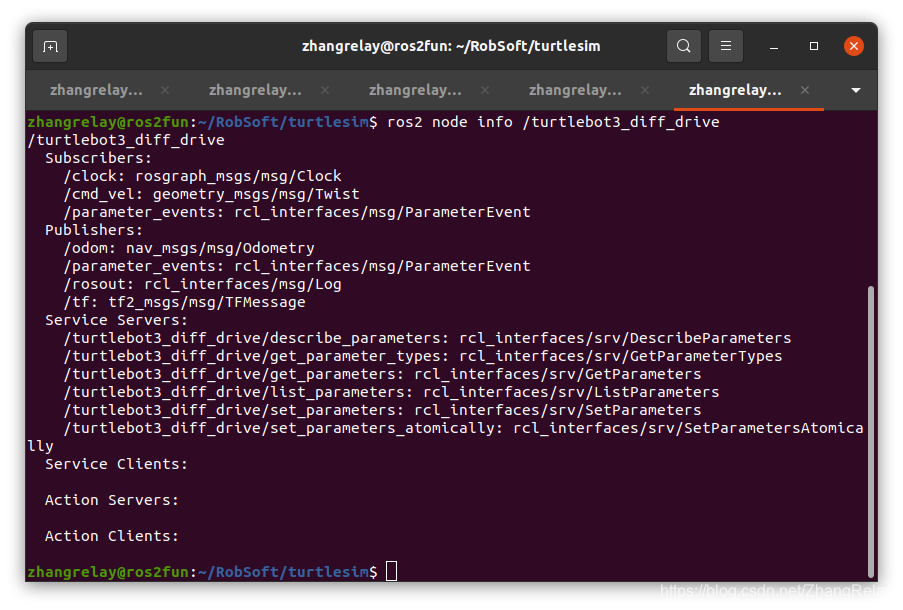Click the 'Service Servers:' heading
This screenshot has width=903, height=610.
[116, 320]
